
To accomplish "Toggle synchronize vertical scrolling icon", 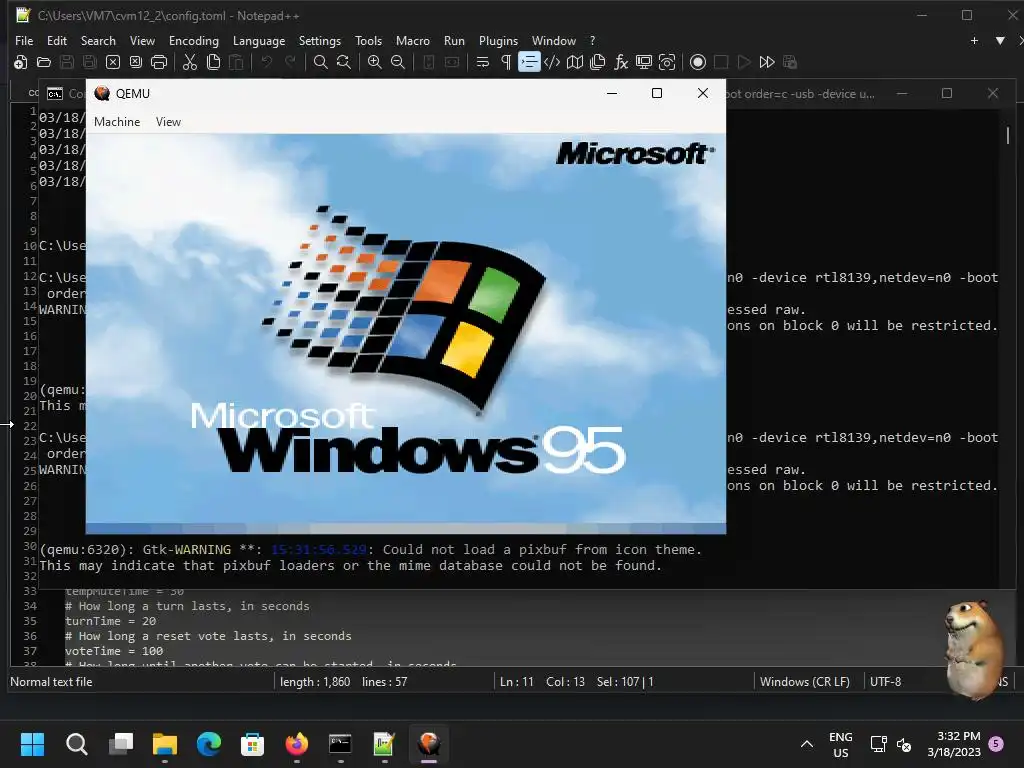I will 428,62.
